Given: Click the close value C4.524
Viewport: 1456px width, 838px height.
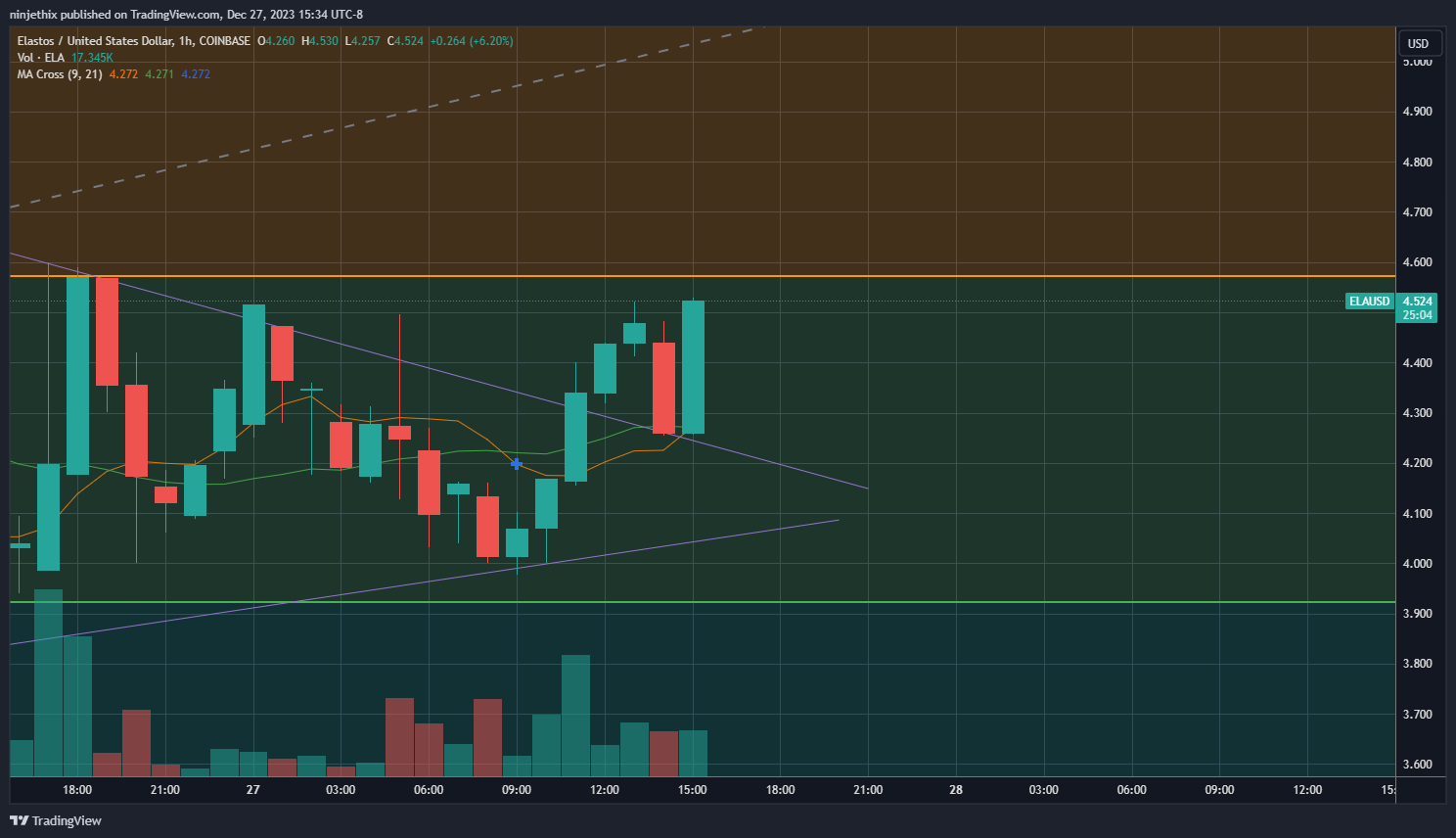Looking at the screenshot, I should click(x=405, y=41).
